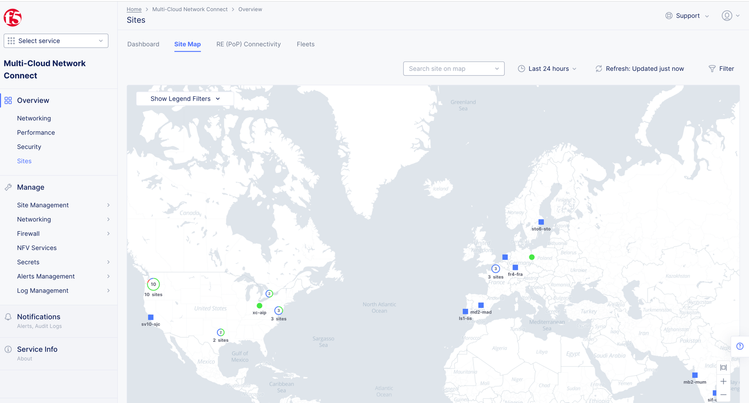
Task: Click the F5 logo icon
Action: 13,15
